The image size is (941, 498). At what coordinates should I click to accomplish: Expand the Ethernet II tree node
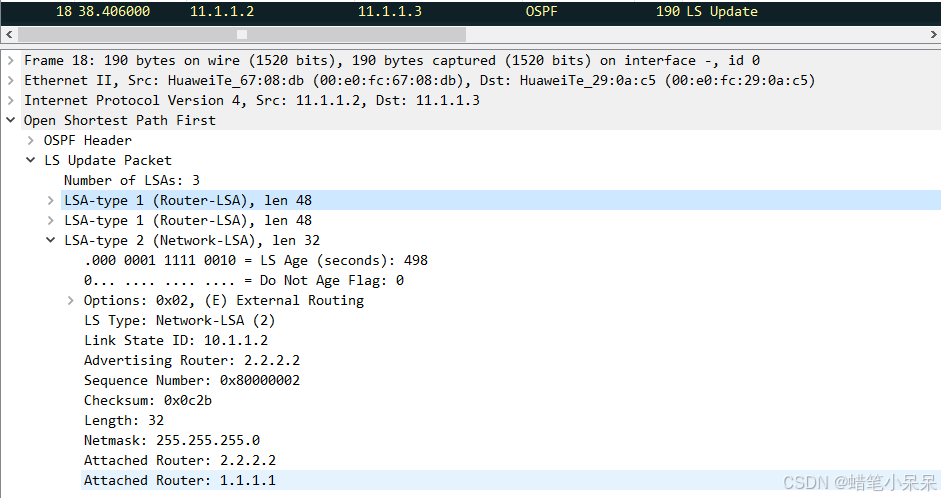pos(10,80)
